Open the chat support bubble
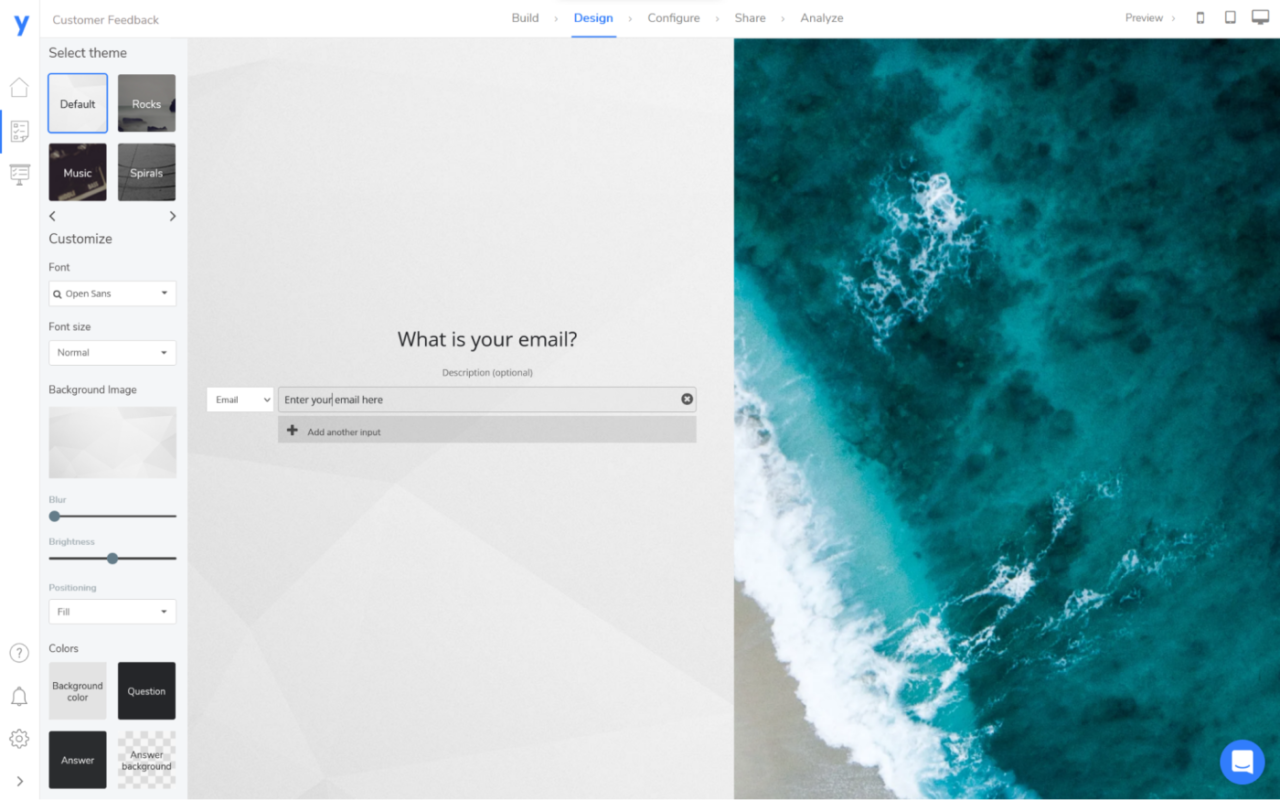The image size is (1280, 800). [1242, 762]
